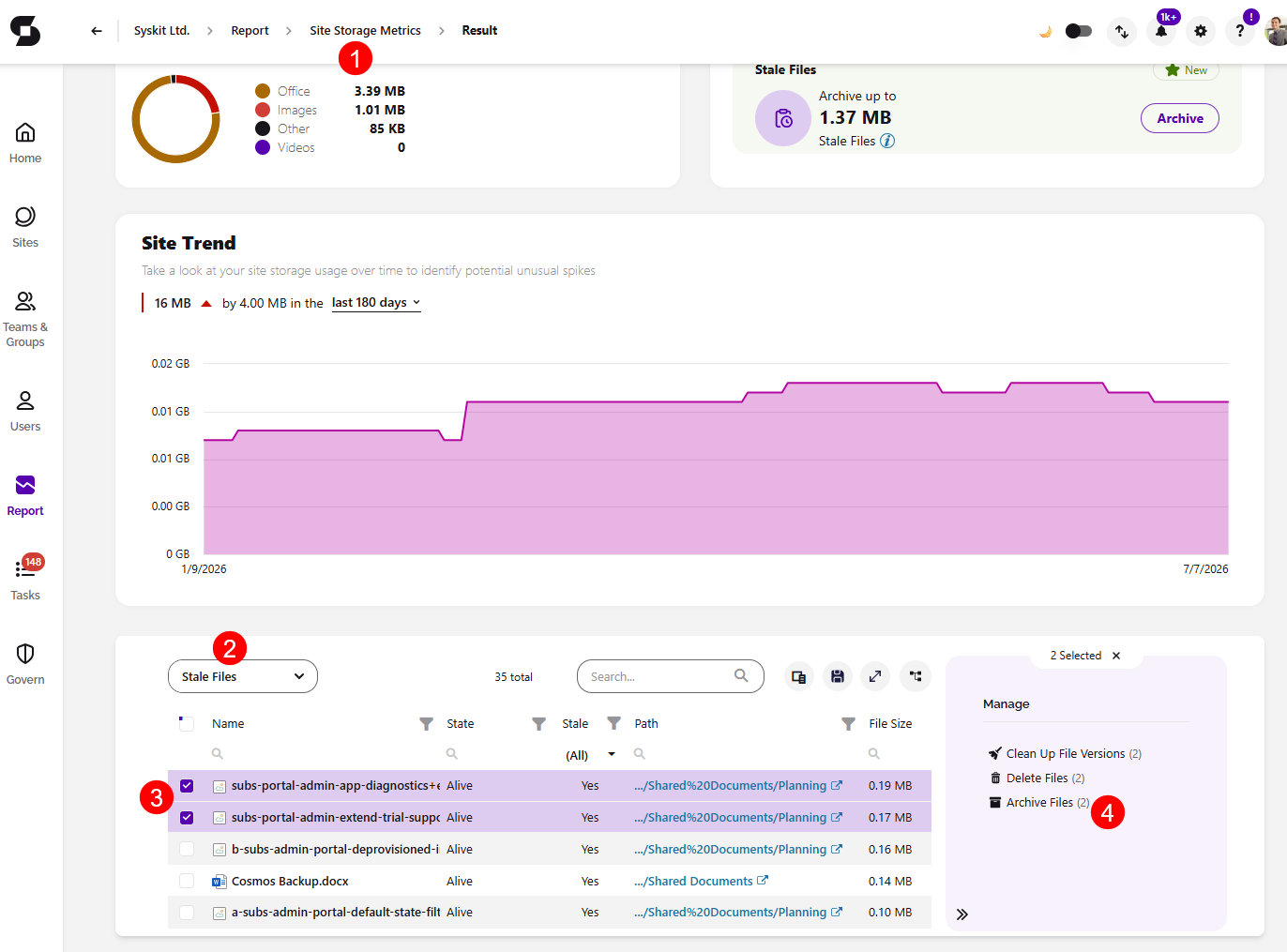Image resolution: width=1287 pixels, height=952 pixels.
Task: Click the column chooser tree icon
Action: tap(915, 676)
